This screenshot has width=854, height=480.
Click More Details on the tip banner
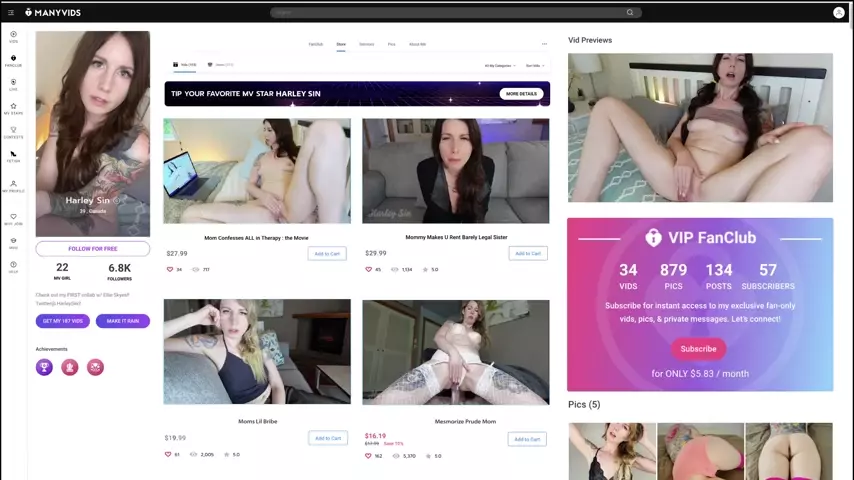[x=521, y=93]
